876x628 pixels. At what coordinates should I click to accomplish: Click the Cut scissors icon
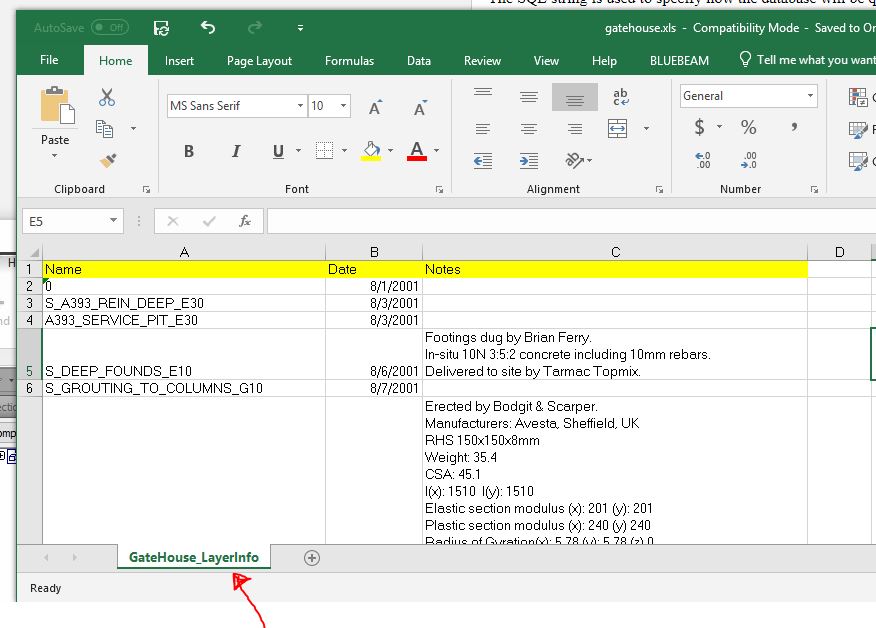tap(107, 97)
